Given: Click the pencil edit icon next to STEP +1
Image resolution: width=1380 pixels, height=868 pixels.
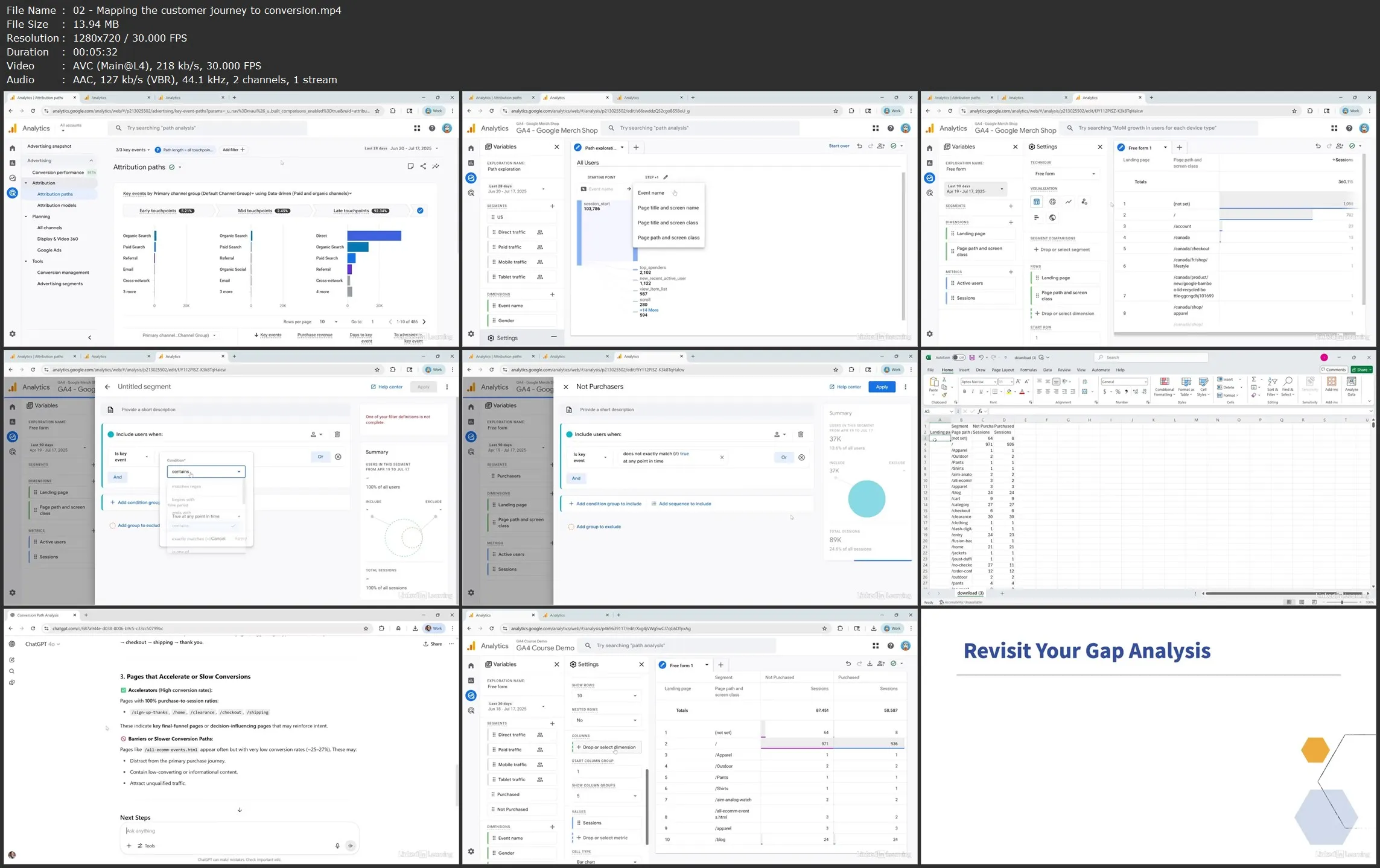Looking at the screenshot, I should point(666,177).
